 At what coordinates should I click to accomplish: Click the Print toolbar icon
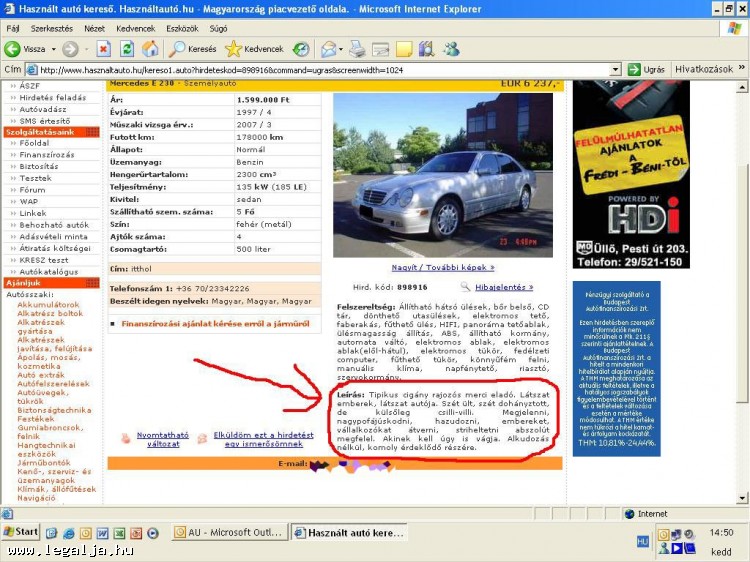tap(357, 49)
